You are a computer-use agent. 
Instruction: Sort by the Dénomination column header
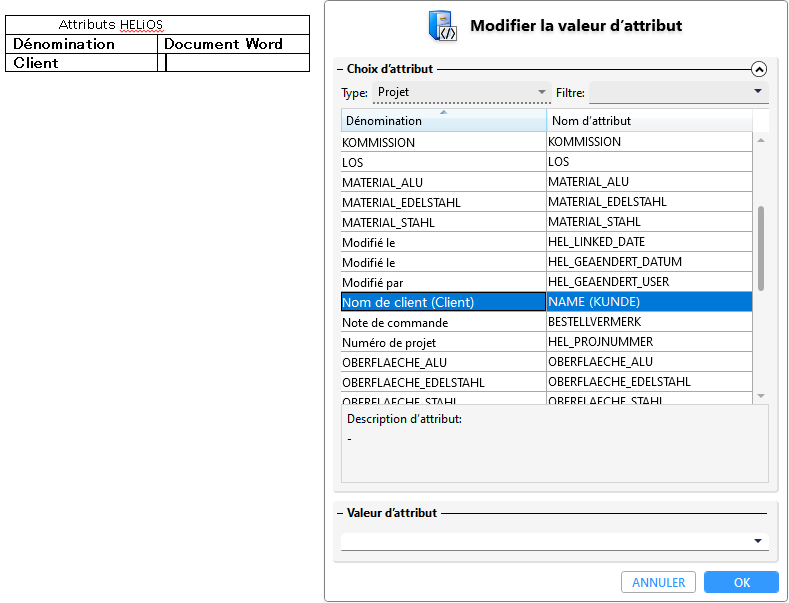coord(443,121)
